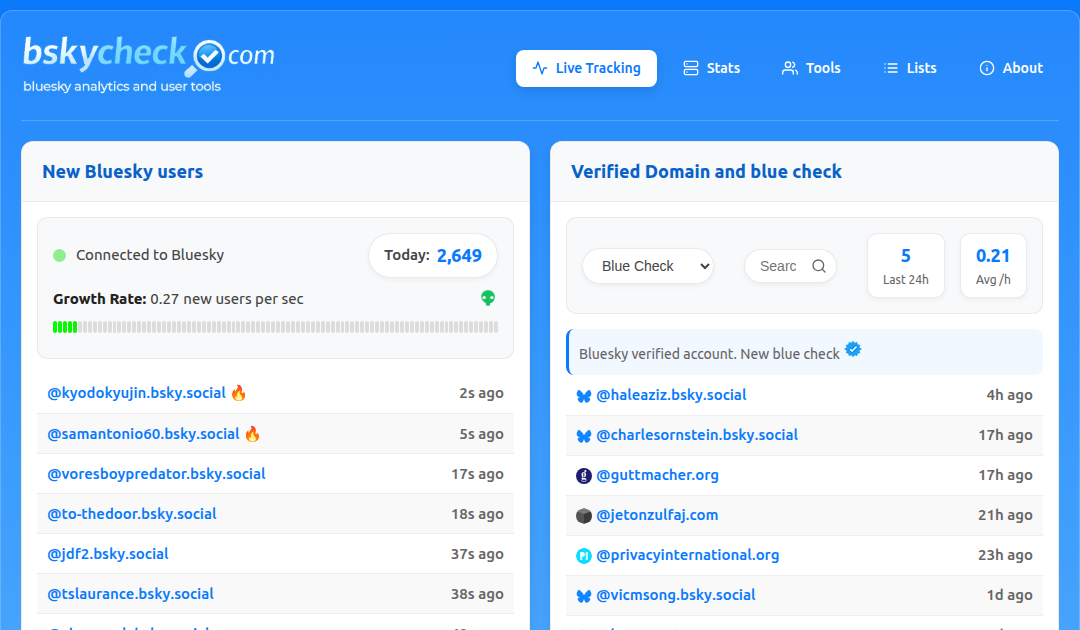Focus the verified accounts search field
This screenshot has height=630, width=1080.
(779, 266)
